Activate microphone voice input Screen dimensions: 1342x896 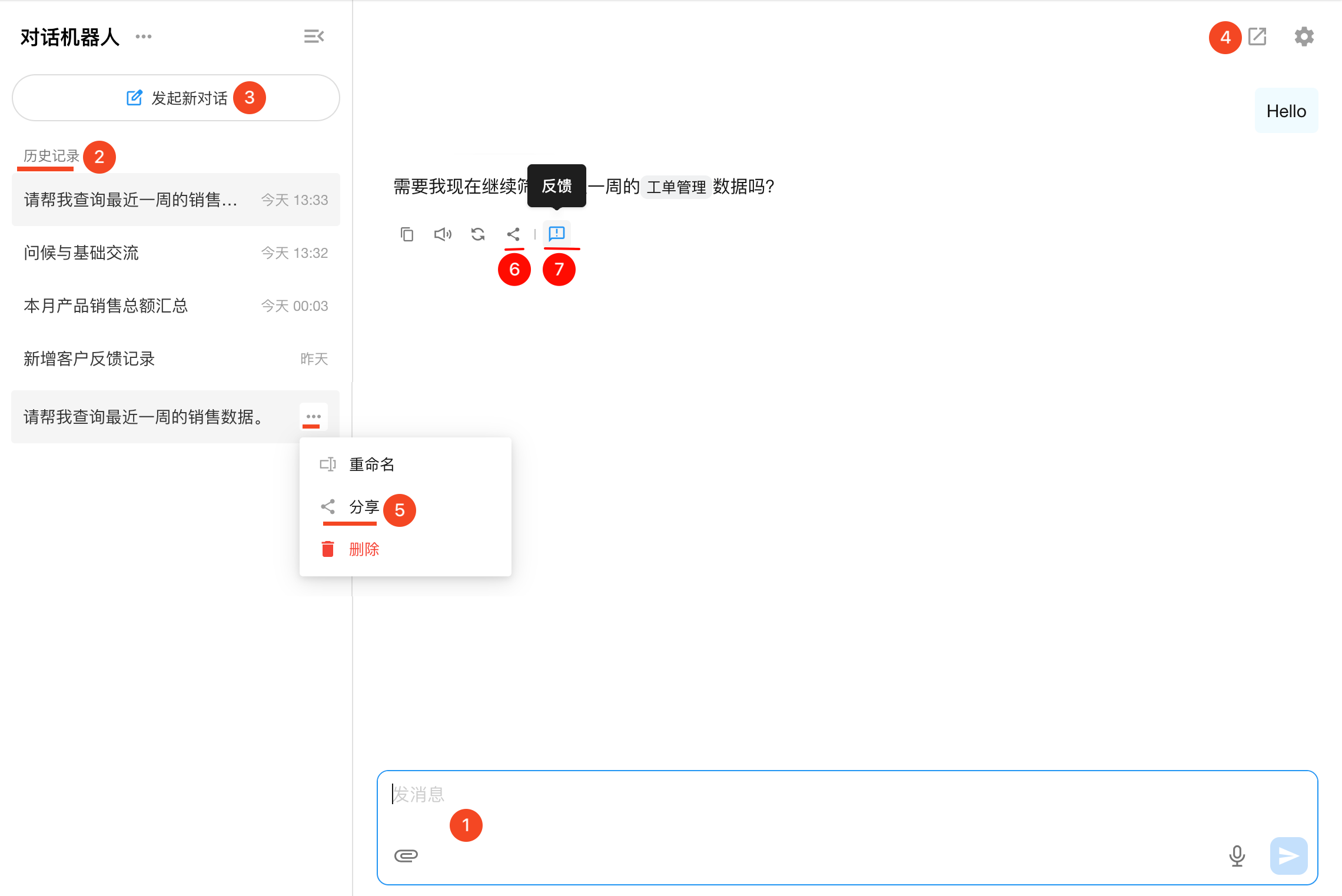pos(1237,856)
